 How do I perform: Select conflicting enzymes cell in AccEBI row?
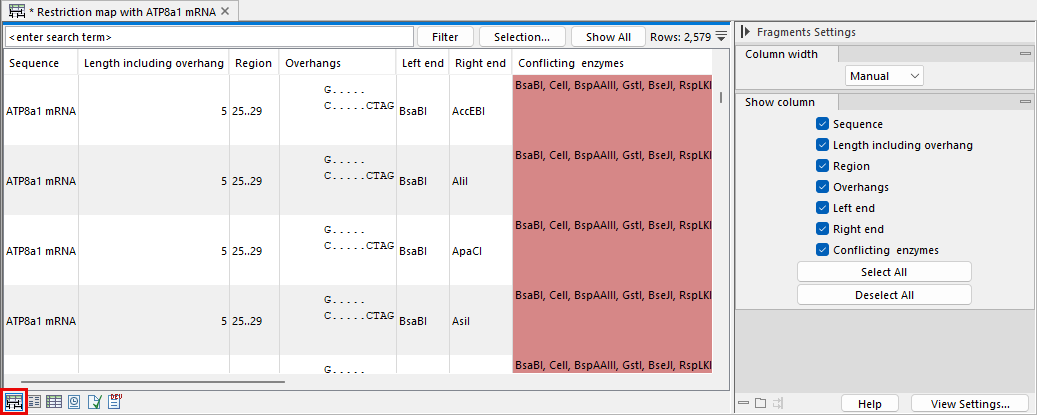pos(612,111)
